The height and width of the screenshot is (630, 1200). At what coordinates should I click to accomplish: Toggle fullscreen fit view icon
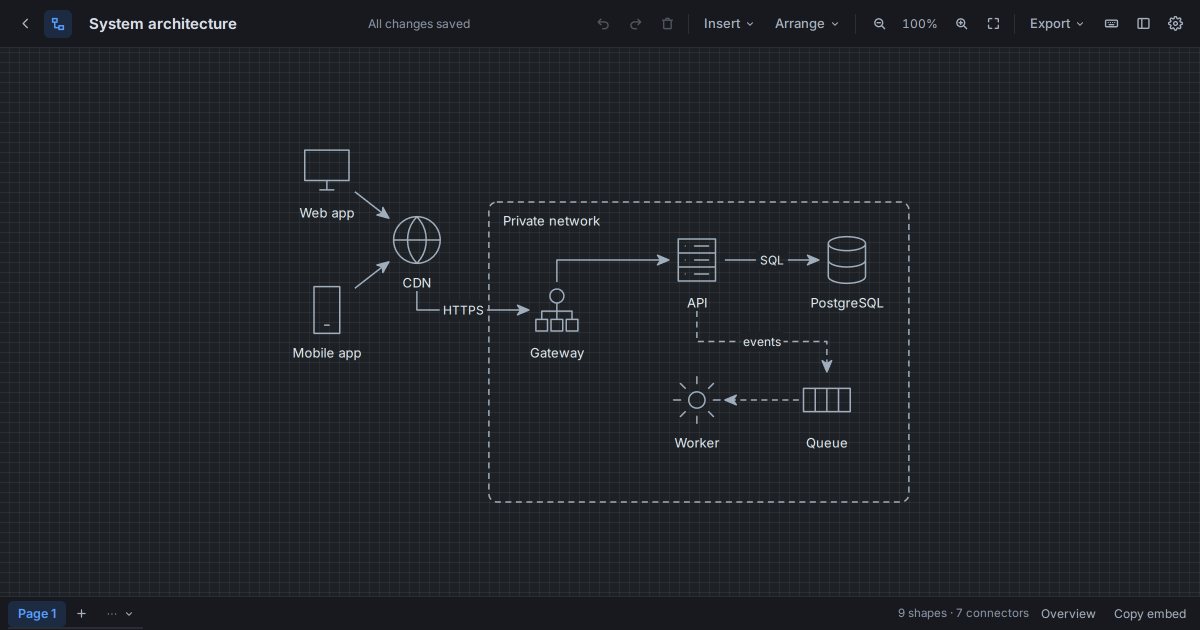(x=993, y=23)
